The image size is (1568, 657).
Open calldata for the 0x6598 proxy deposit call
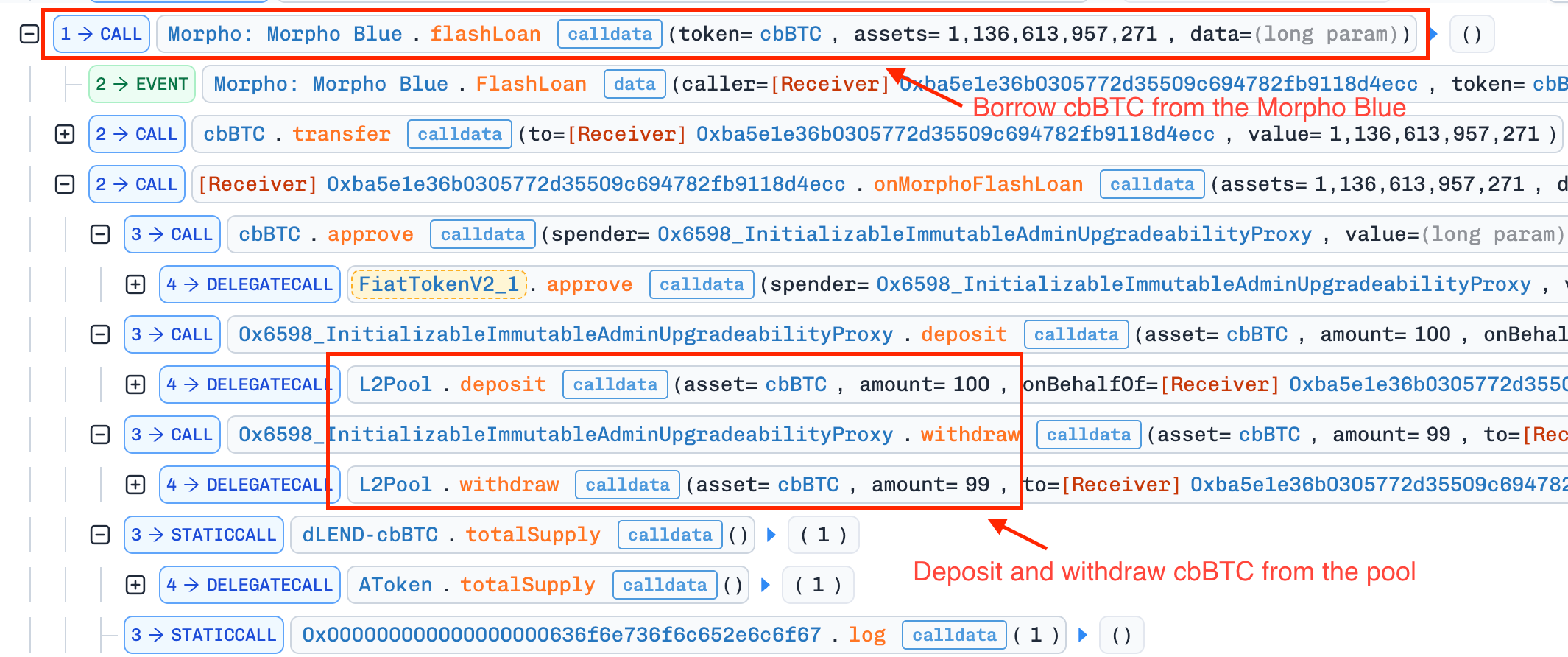click(1076, 334)
